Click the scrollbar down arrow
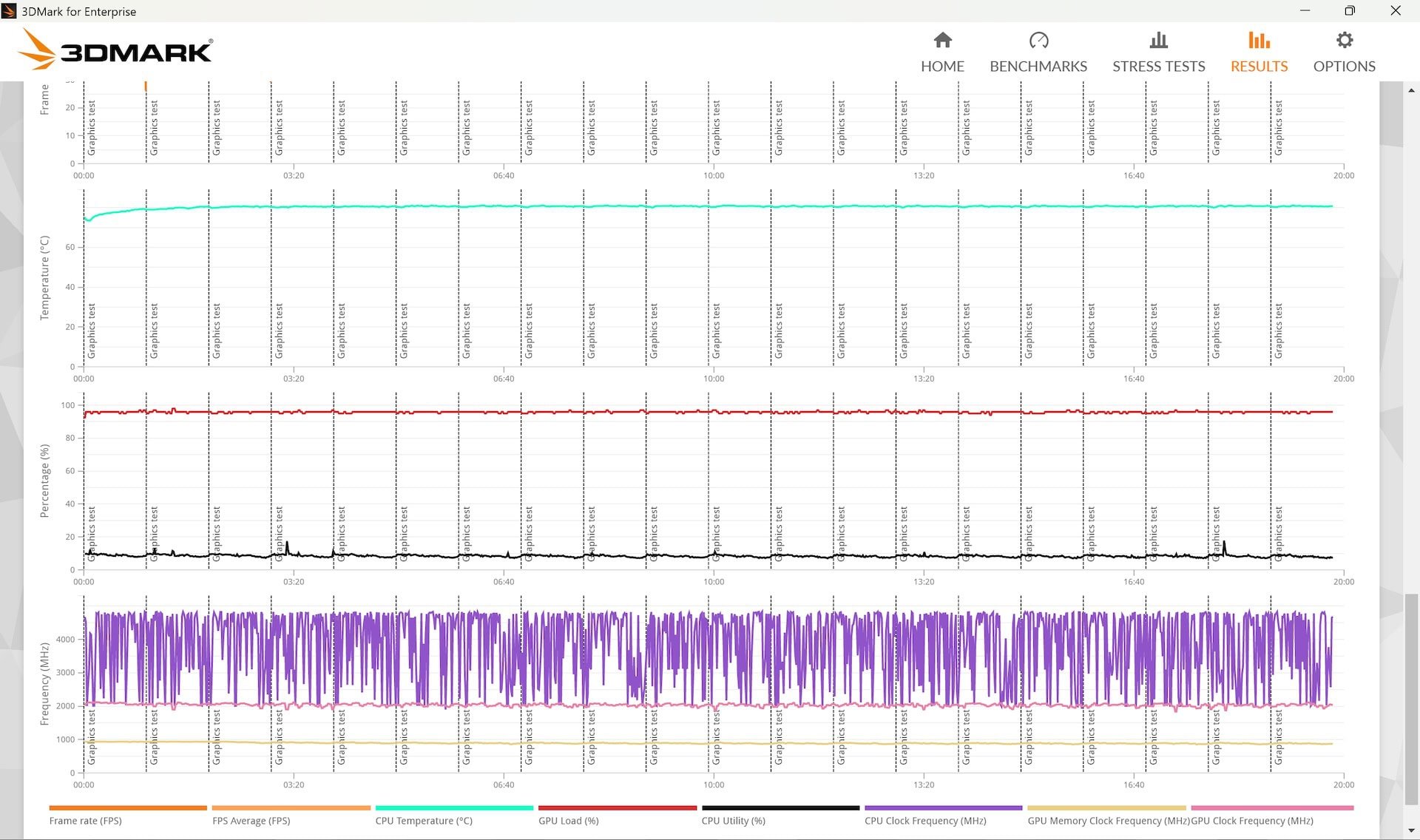Image resolution: width=1420 pixels, height=840 pixels. 1411,831
